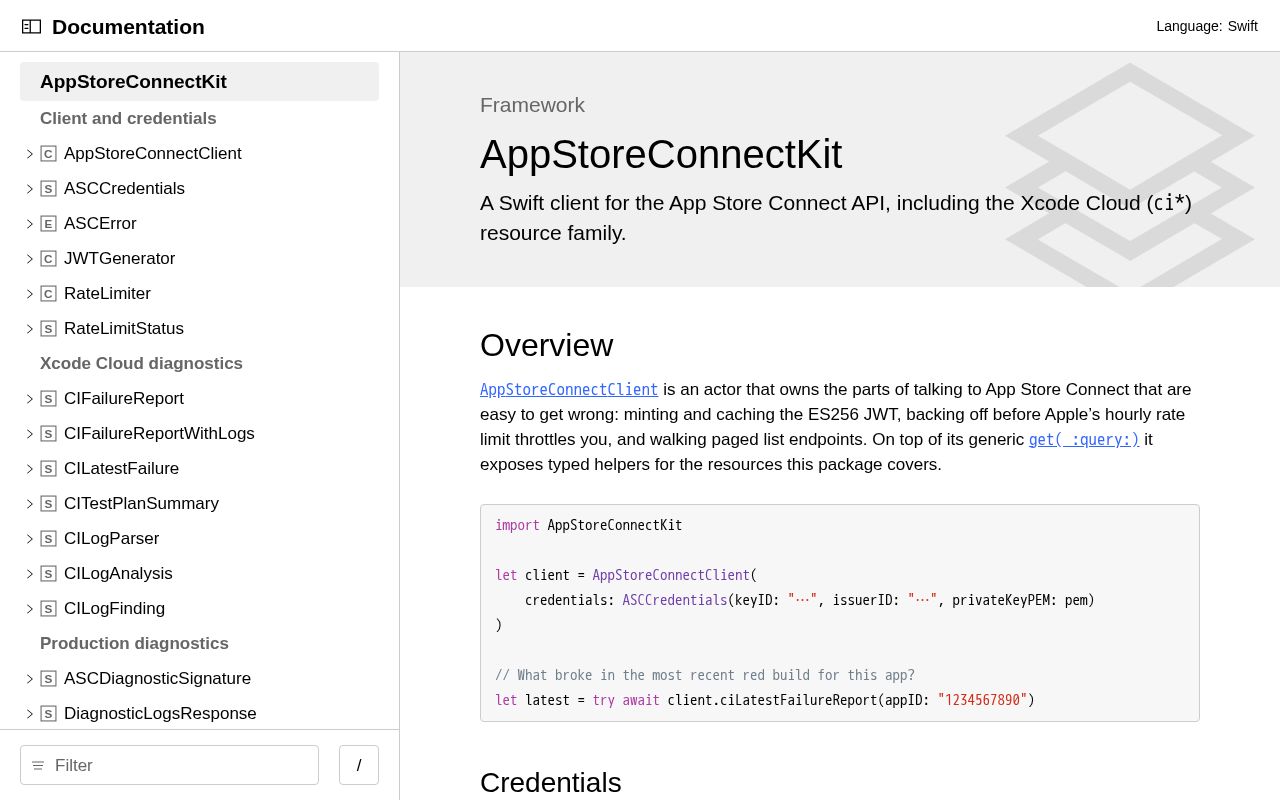Expand the AppStoreConnectClient tree node
The width and height of the screenshot is (1280, 800).
coord(30,154)
